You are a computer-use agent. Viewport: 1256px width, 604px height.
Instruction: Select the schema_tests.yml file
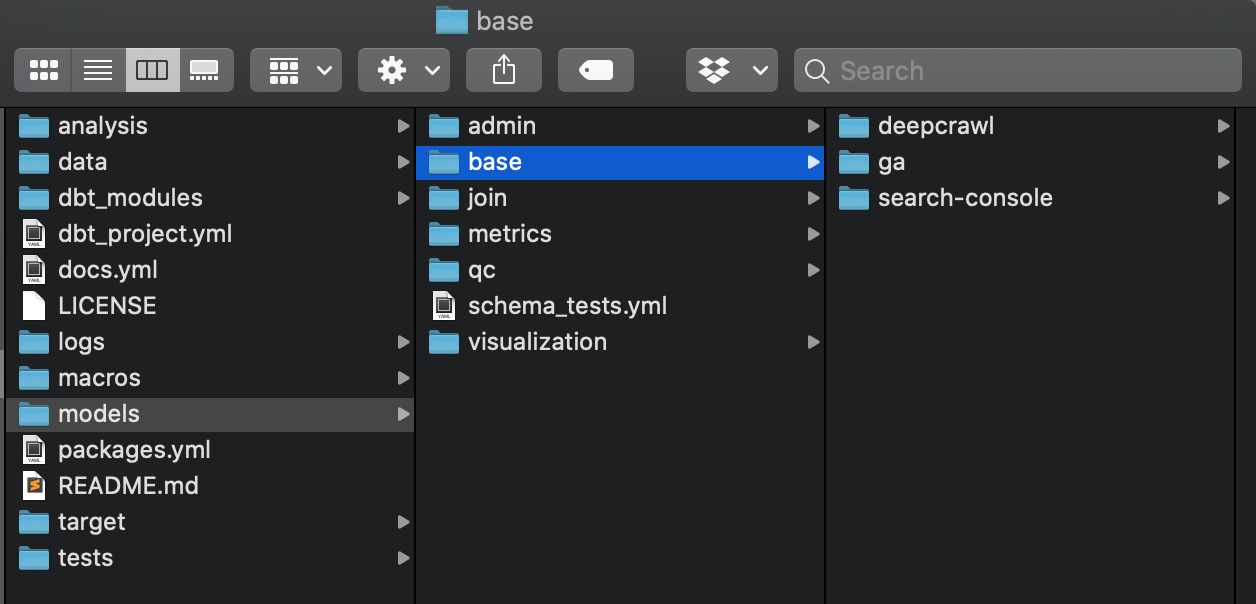click(x=566, y=306)
